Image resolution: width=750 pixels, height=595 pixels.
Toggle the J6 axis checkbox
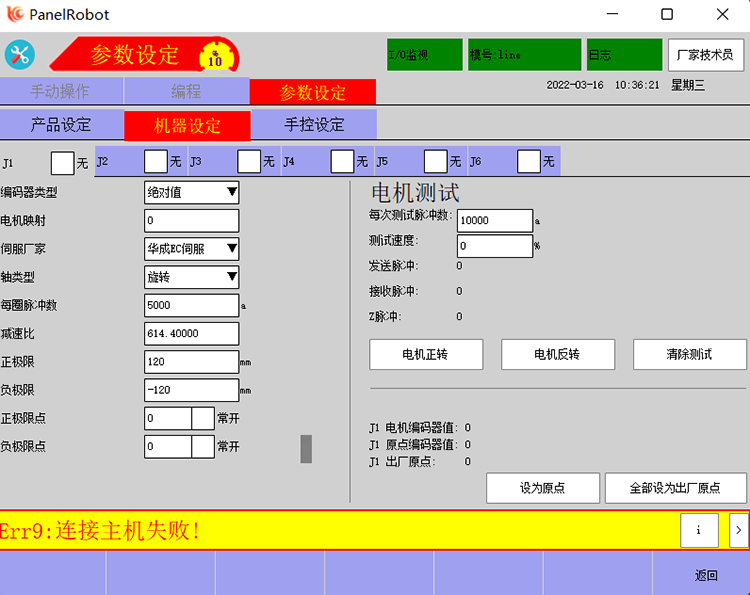[529, 161]
